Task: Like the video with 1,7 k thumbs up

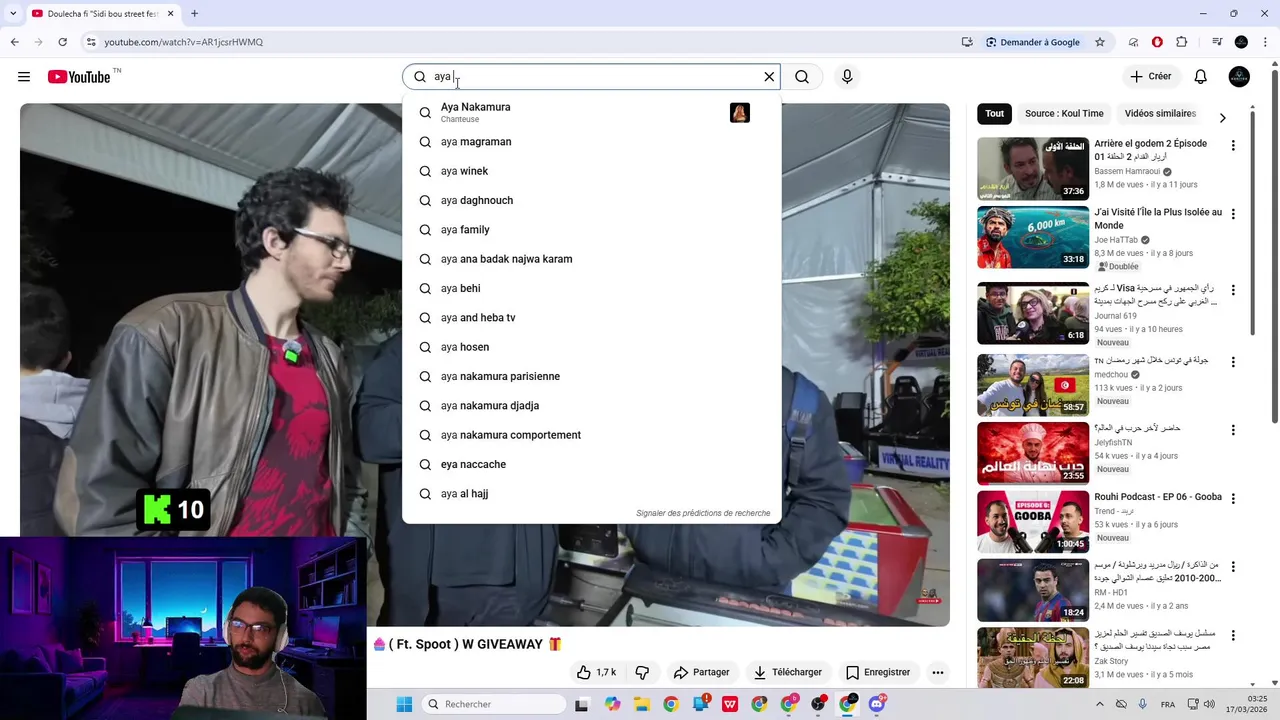Action: click(596, 672)
